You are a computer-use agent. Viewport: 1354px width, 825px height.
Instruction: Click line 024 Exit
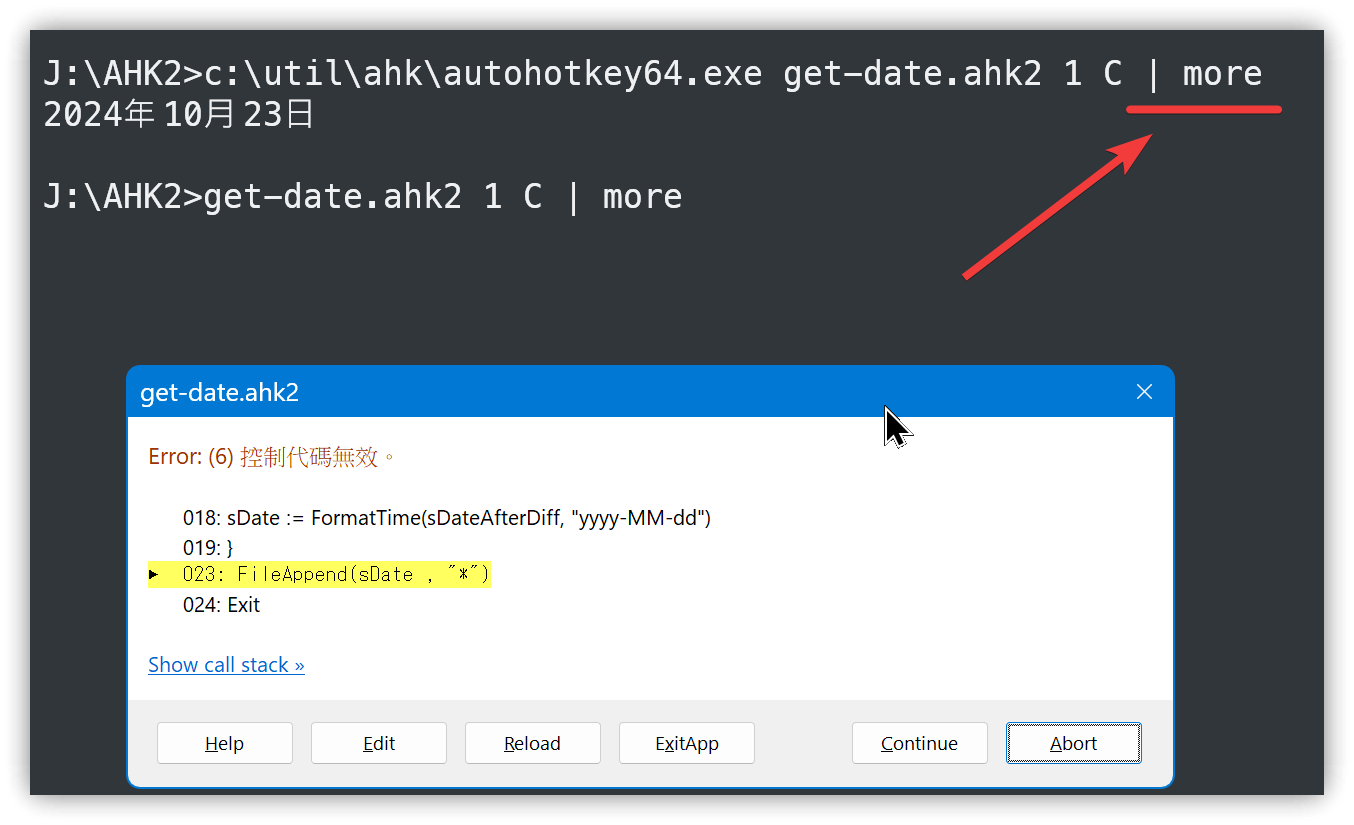pos(221,605)
